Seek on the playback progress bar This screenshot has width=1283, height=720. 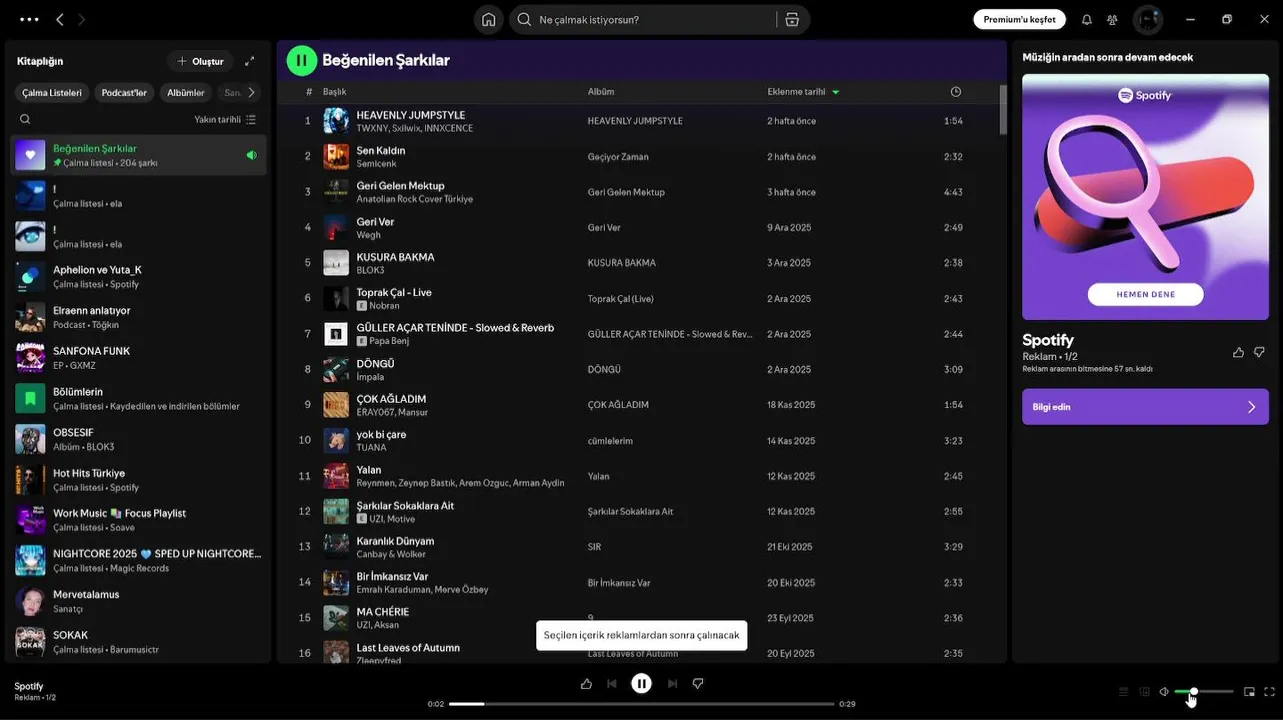pos(641,704)
